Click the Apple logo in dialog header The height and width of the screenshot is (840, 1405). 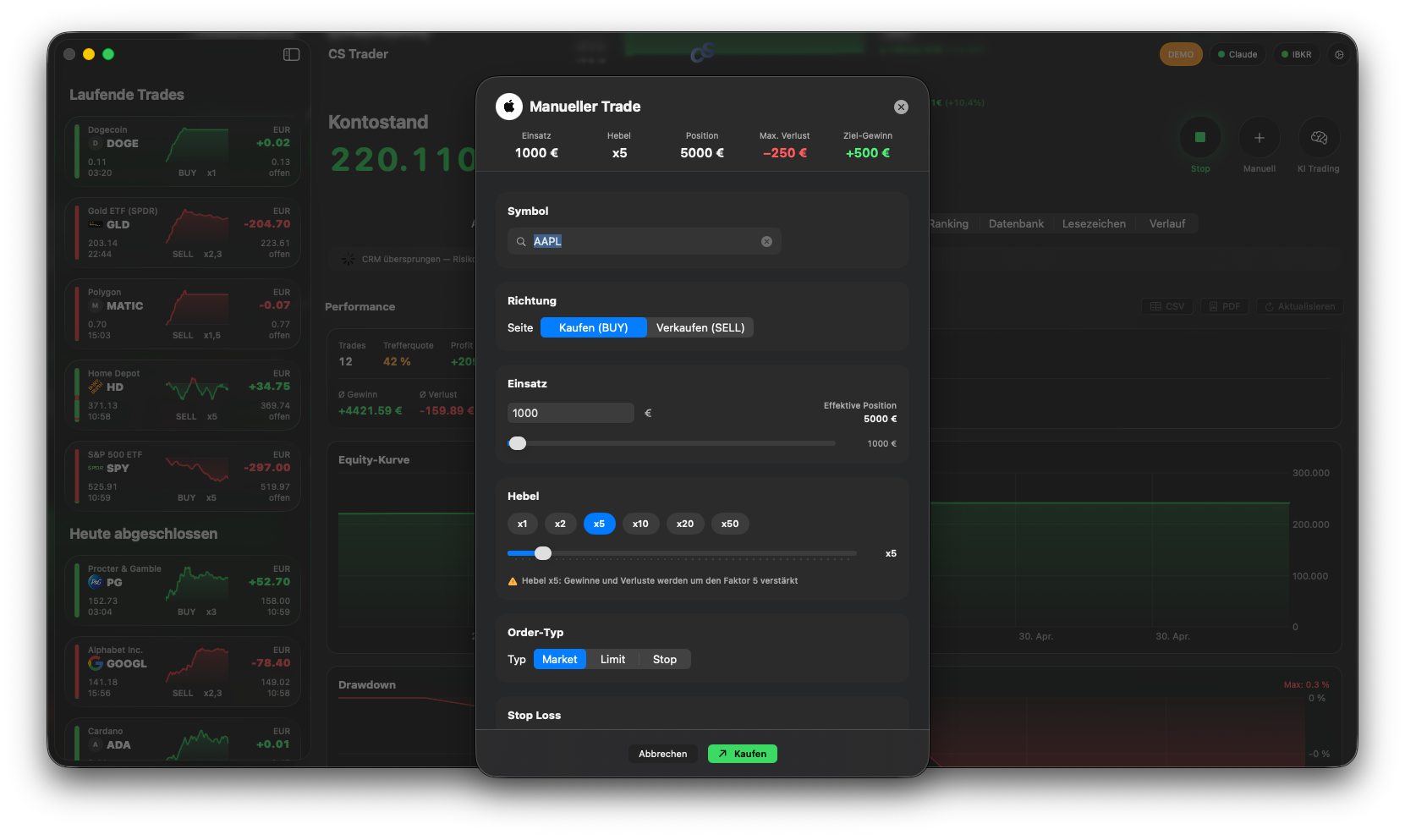pos(509,107)
